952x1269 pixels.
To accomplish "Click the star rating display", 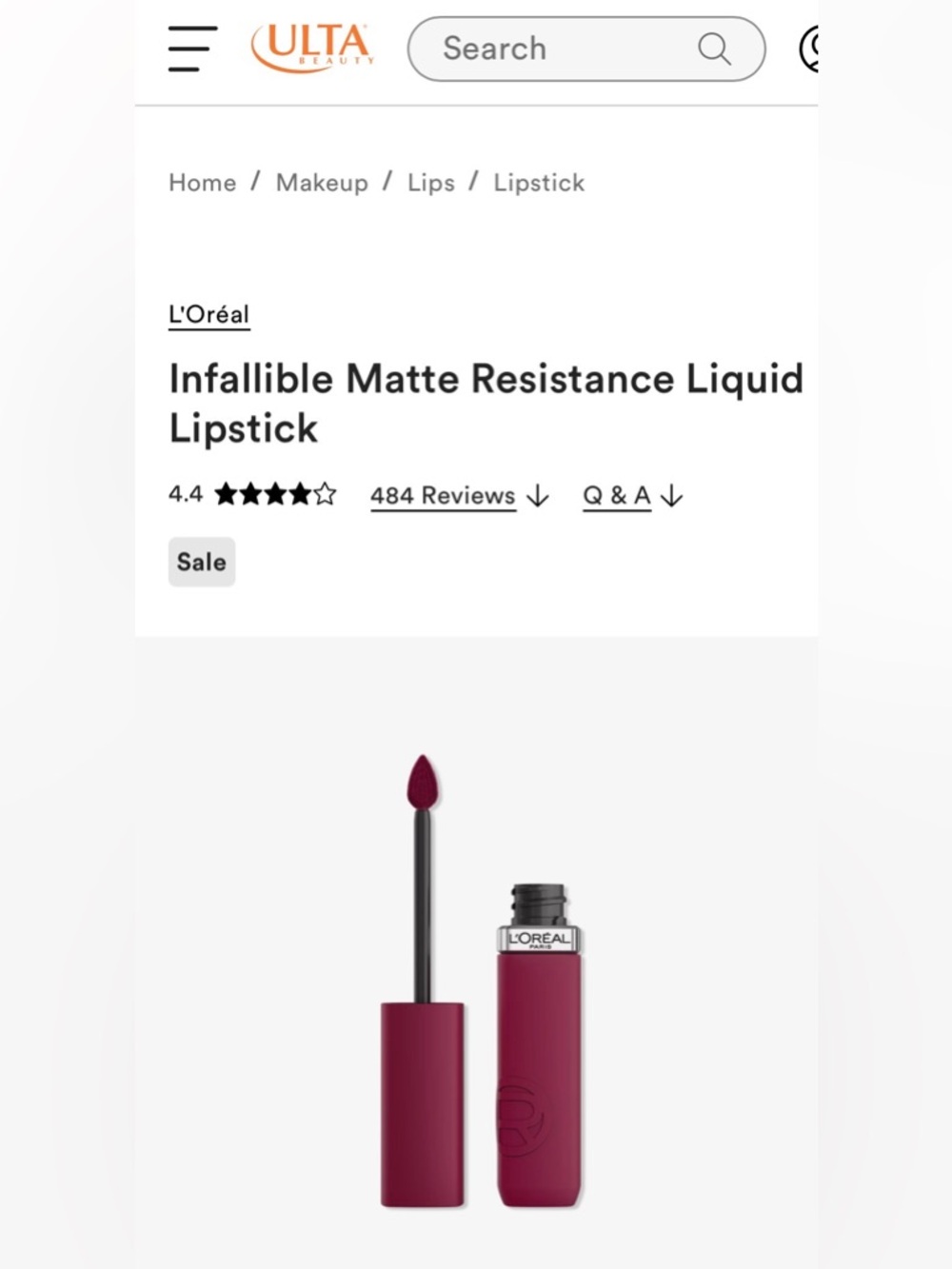I will (x=275, y=494).
